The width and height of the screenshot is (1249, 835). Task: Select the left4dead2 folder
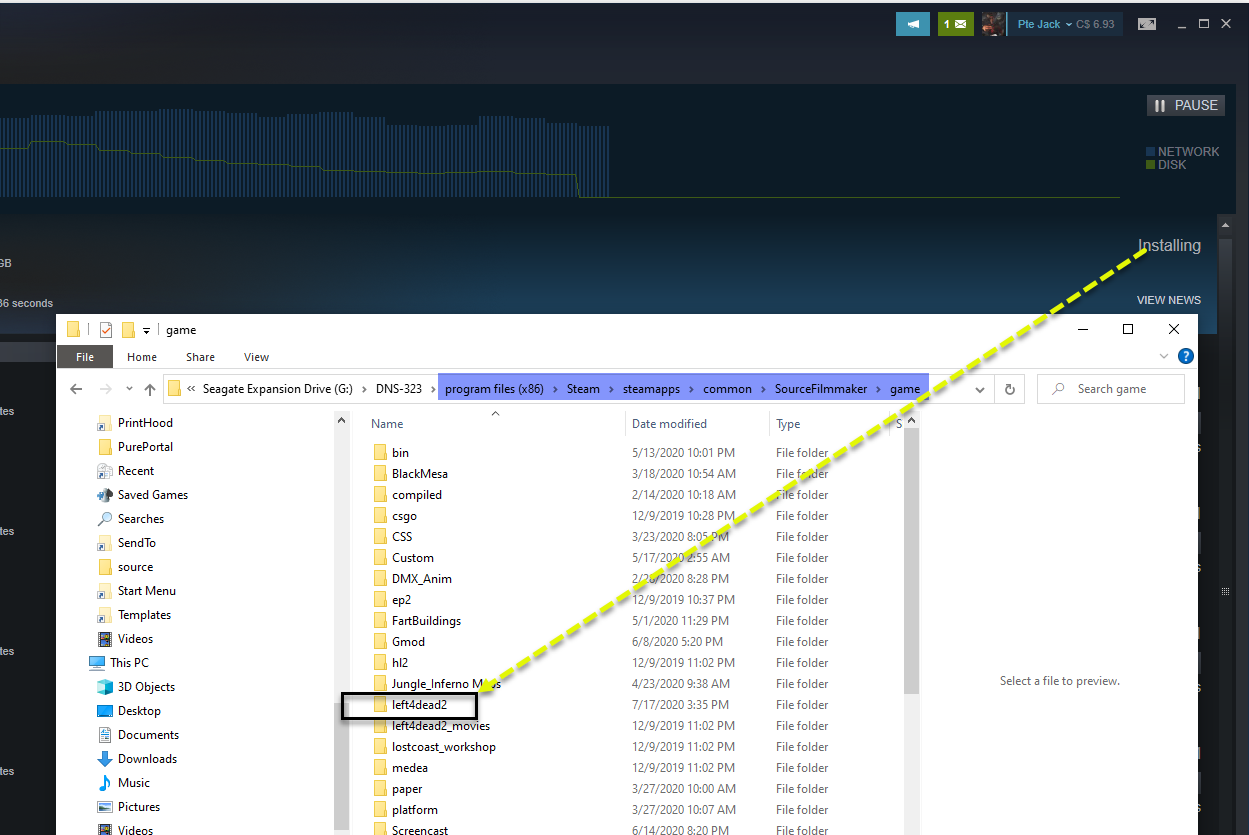click(x=419, y=705)
